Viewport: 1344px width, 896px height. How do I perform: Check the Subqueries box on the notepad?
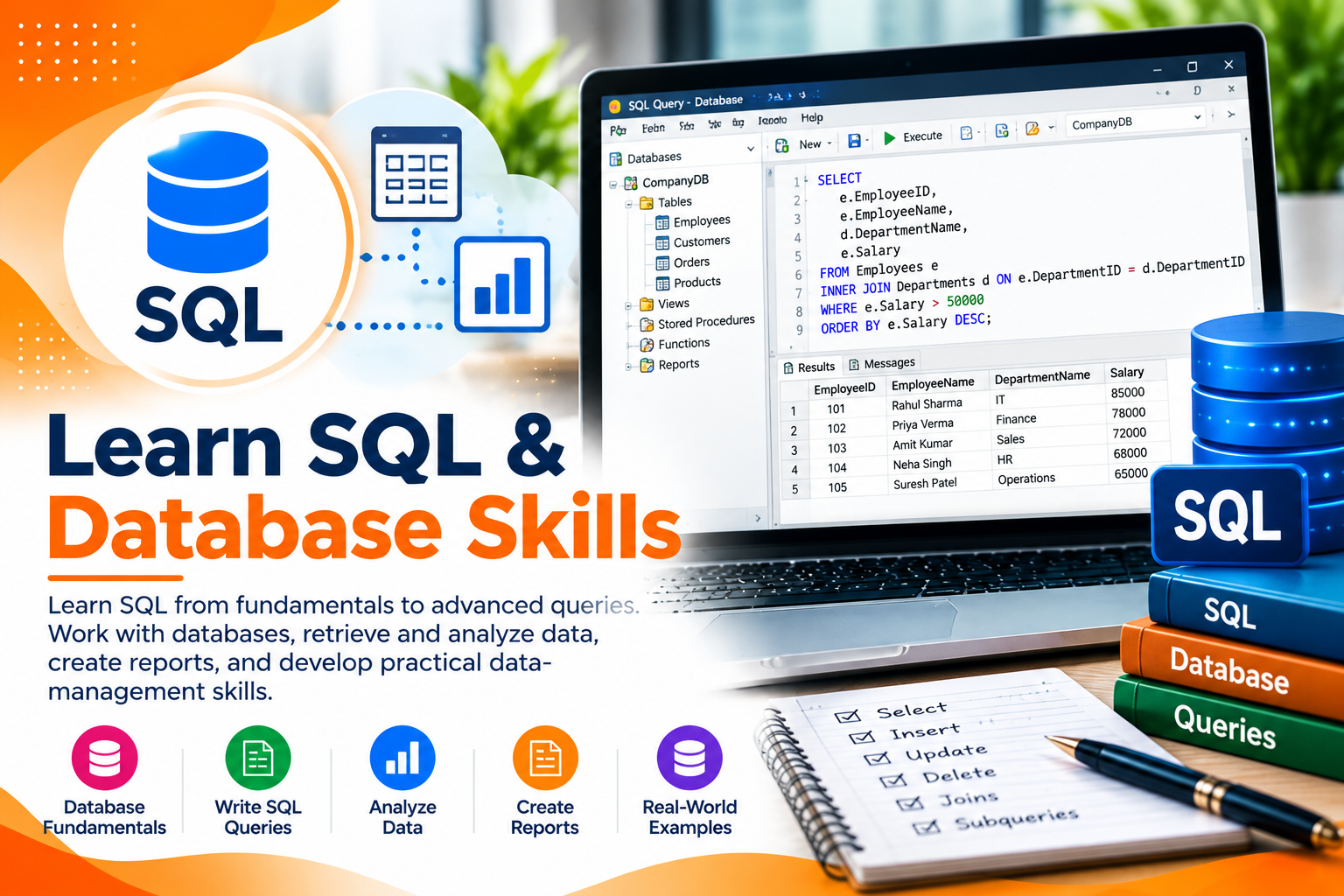pyautogui.click(x=927, y=827)
